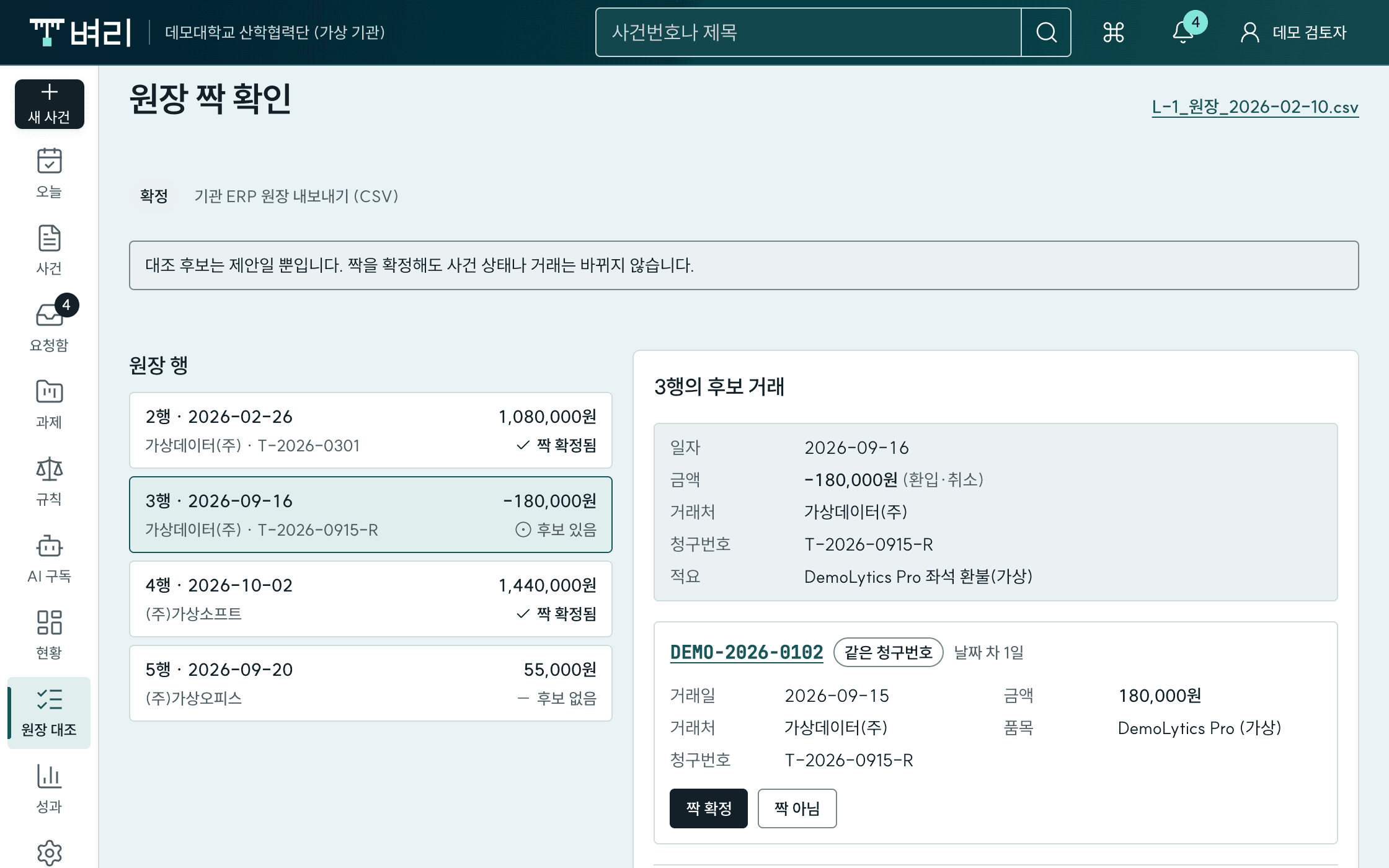Screen dimensions: 1389x868
Task: Click 후보 있음 status in row 3
Action: point(556,529)
